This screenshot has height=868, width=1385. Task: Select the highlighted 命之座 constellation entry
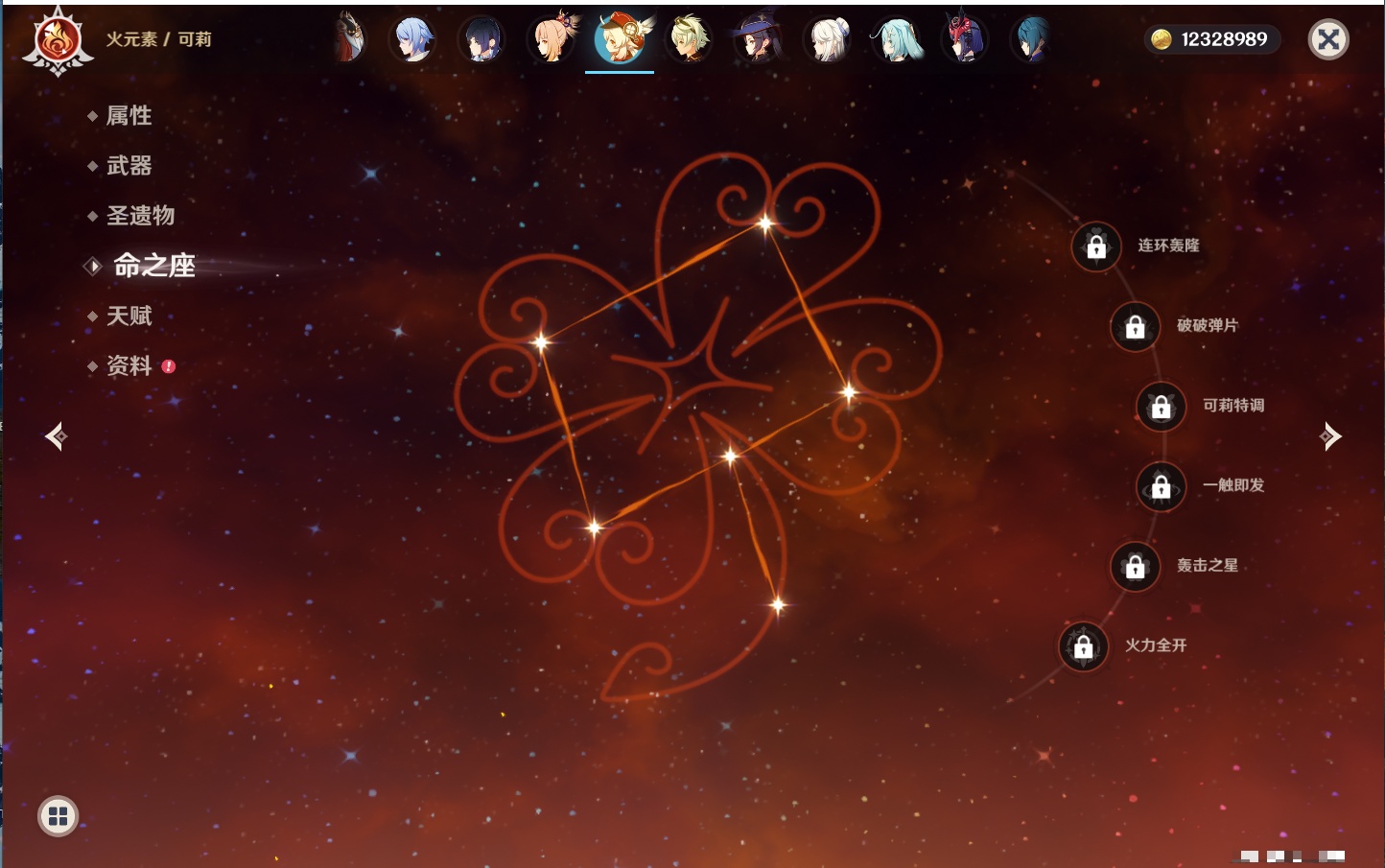pos(153,266)
